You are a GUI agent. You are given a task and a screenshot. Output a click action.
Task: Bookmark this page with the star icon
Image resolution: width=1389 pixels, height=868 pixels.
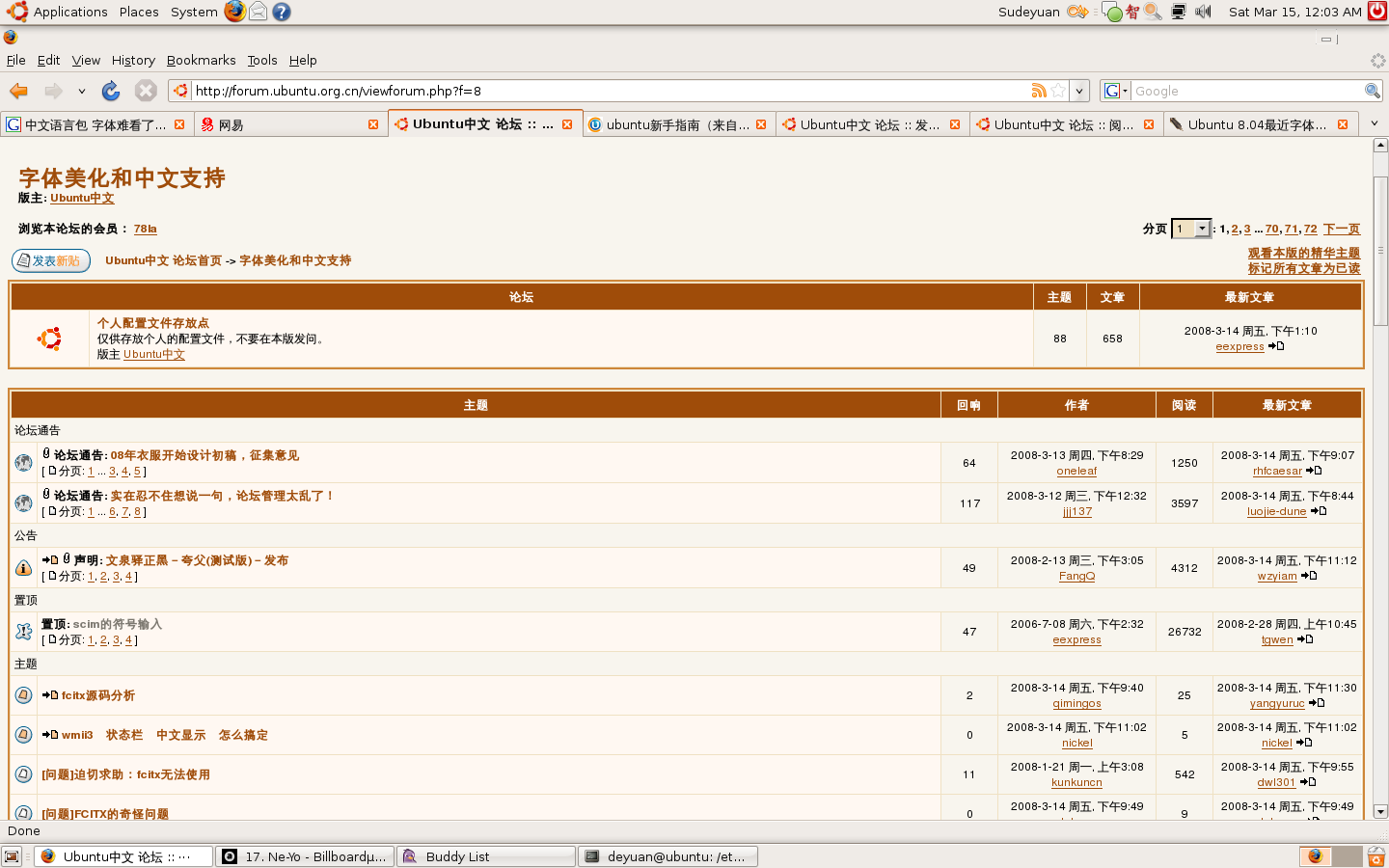[x=1059, y=91]
